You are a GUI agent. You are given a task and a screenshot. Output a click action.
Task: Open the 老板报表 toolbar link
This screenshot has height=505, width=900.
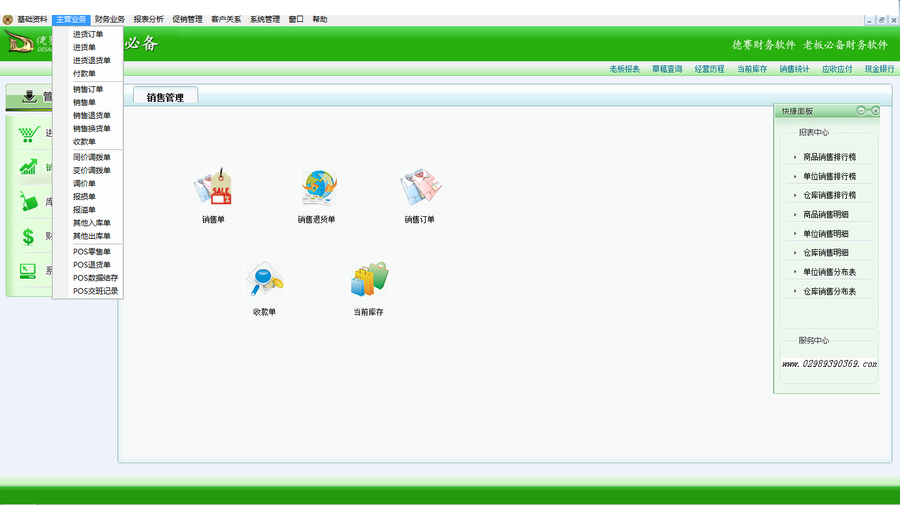point(624,69)
